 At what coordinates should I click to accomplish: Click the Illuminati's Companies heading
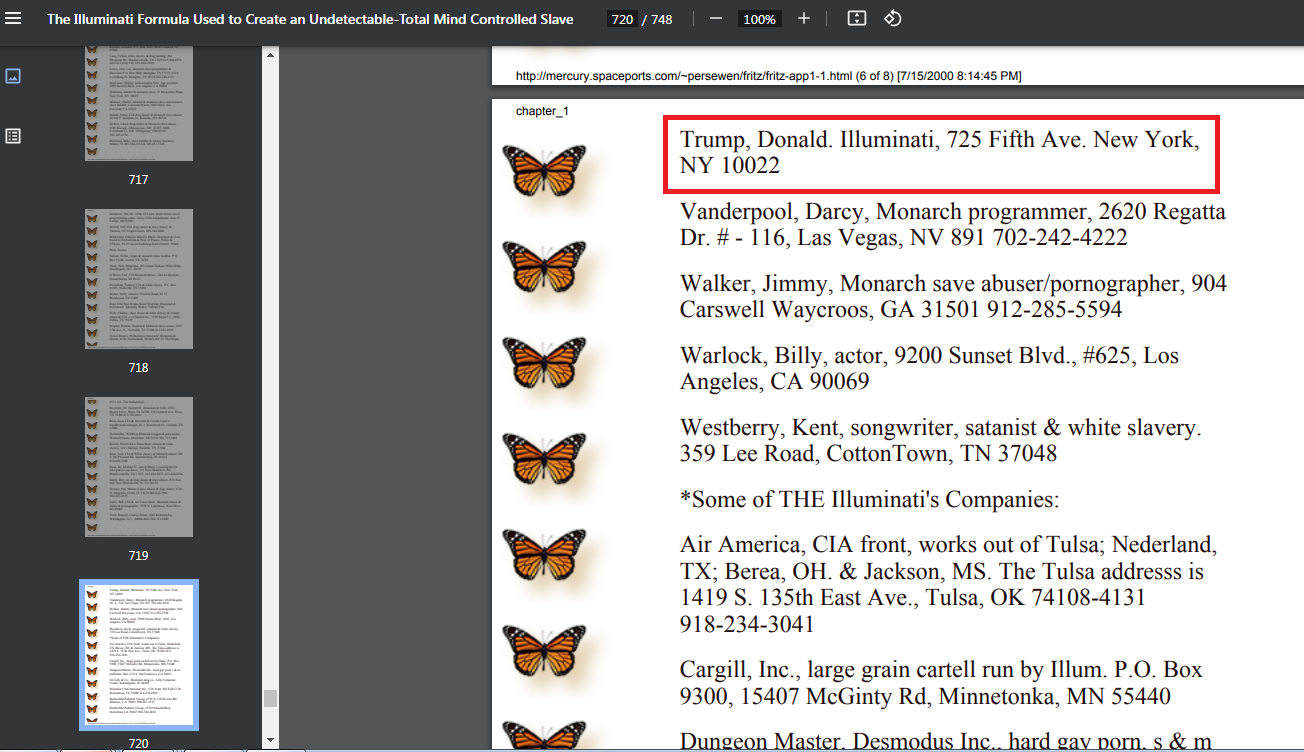[x=869, y=499]
